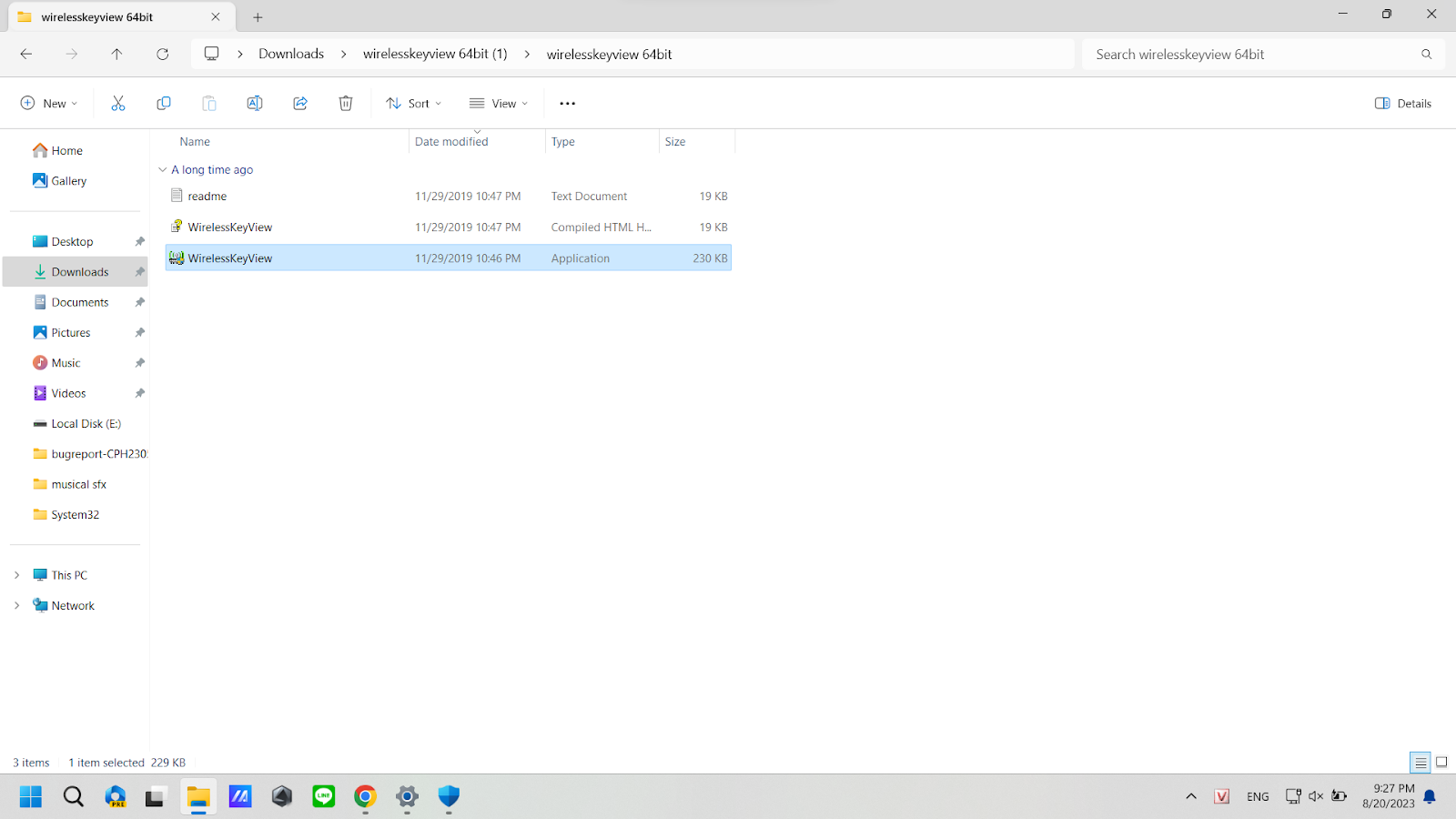Click the Paste clipboard icon
This screenshot has width=1456, height=819.
209,104
